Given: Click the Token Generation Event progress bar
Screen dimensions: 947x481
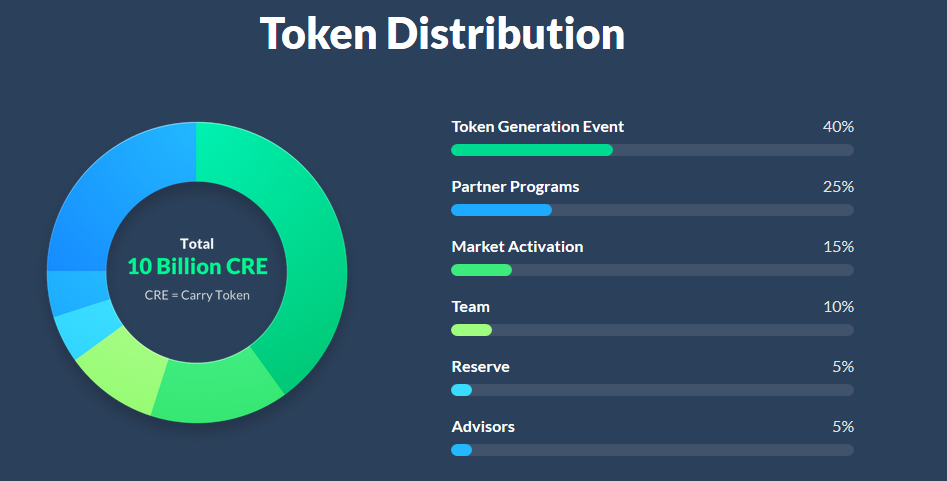Looking at the screenshot, I should [652, 150].
